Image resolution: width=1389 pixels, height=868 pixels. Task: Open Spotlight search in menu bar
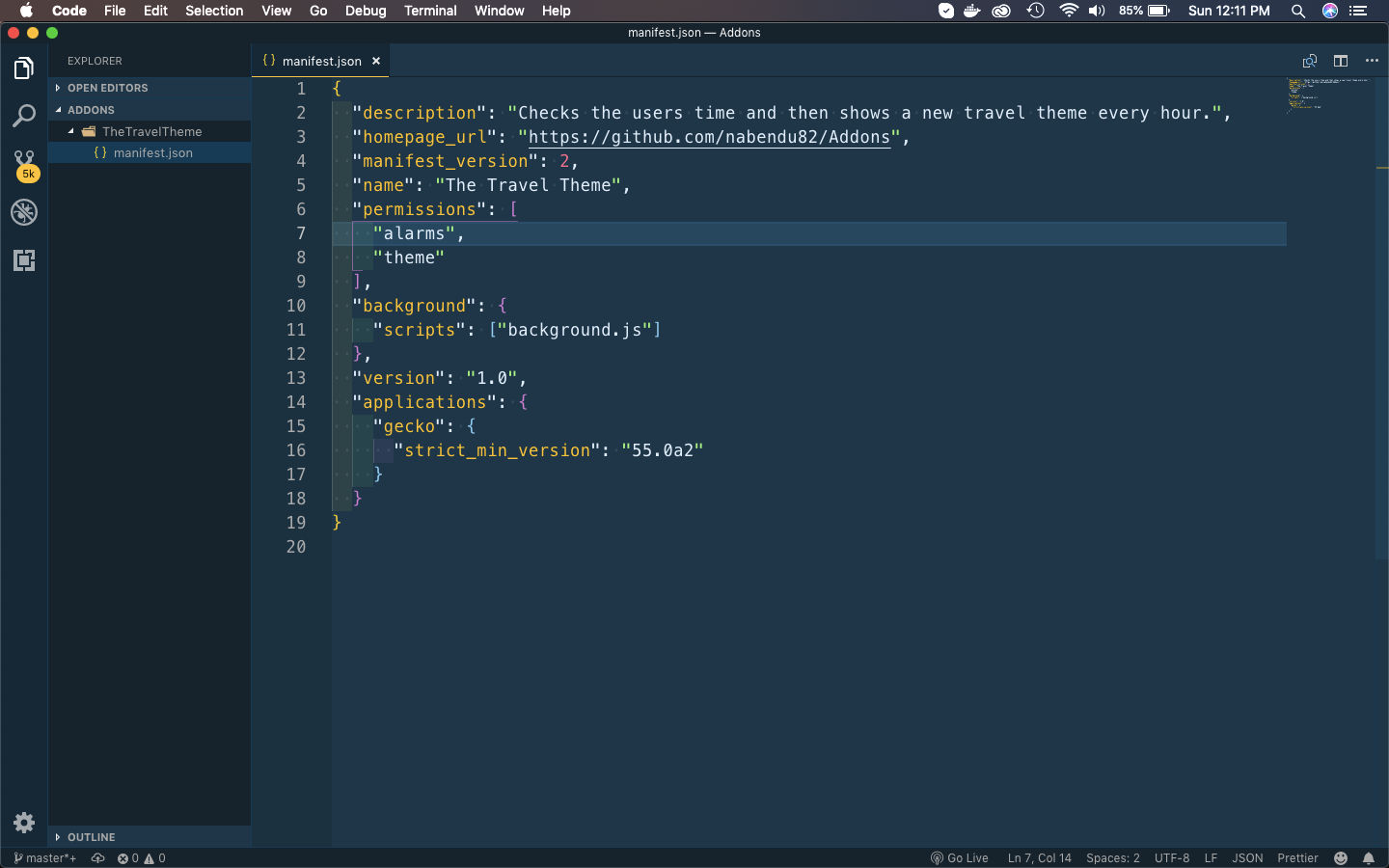pyautogui.click(x=1298, y=11)
